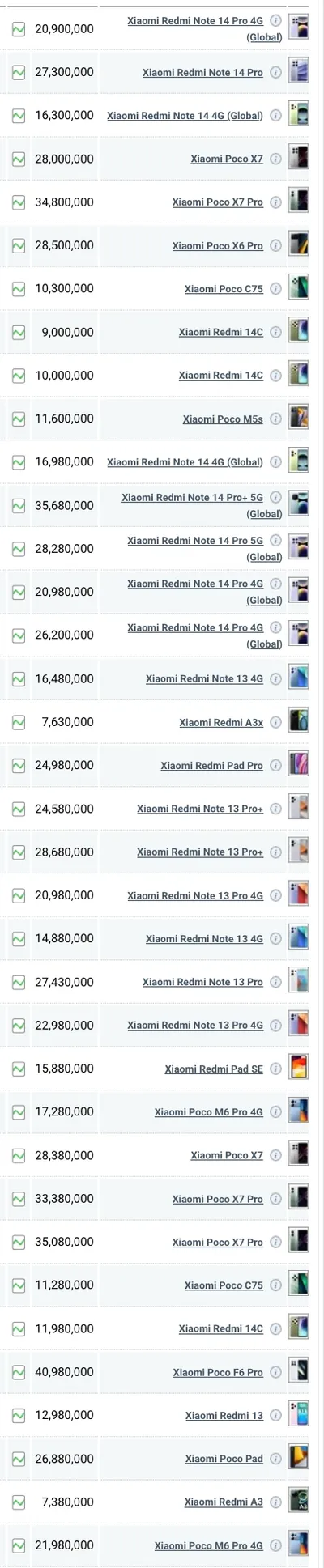Open the Xiaomi Redmi Pad SE link
Image resolution: width=324 pixels, height=1568 pixels.
click(214, 1069)
